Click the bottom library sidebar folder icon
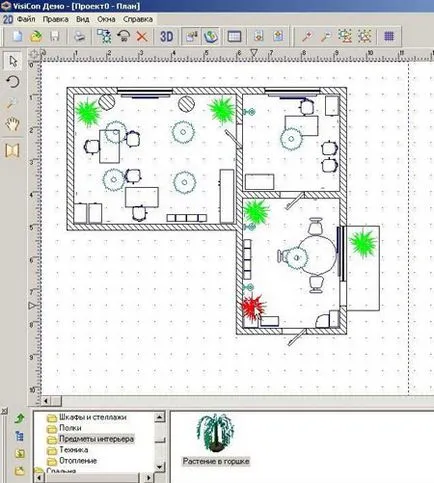 20,471
